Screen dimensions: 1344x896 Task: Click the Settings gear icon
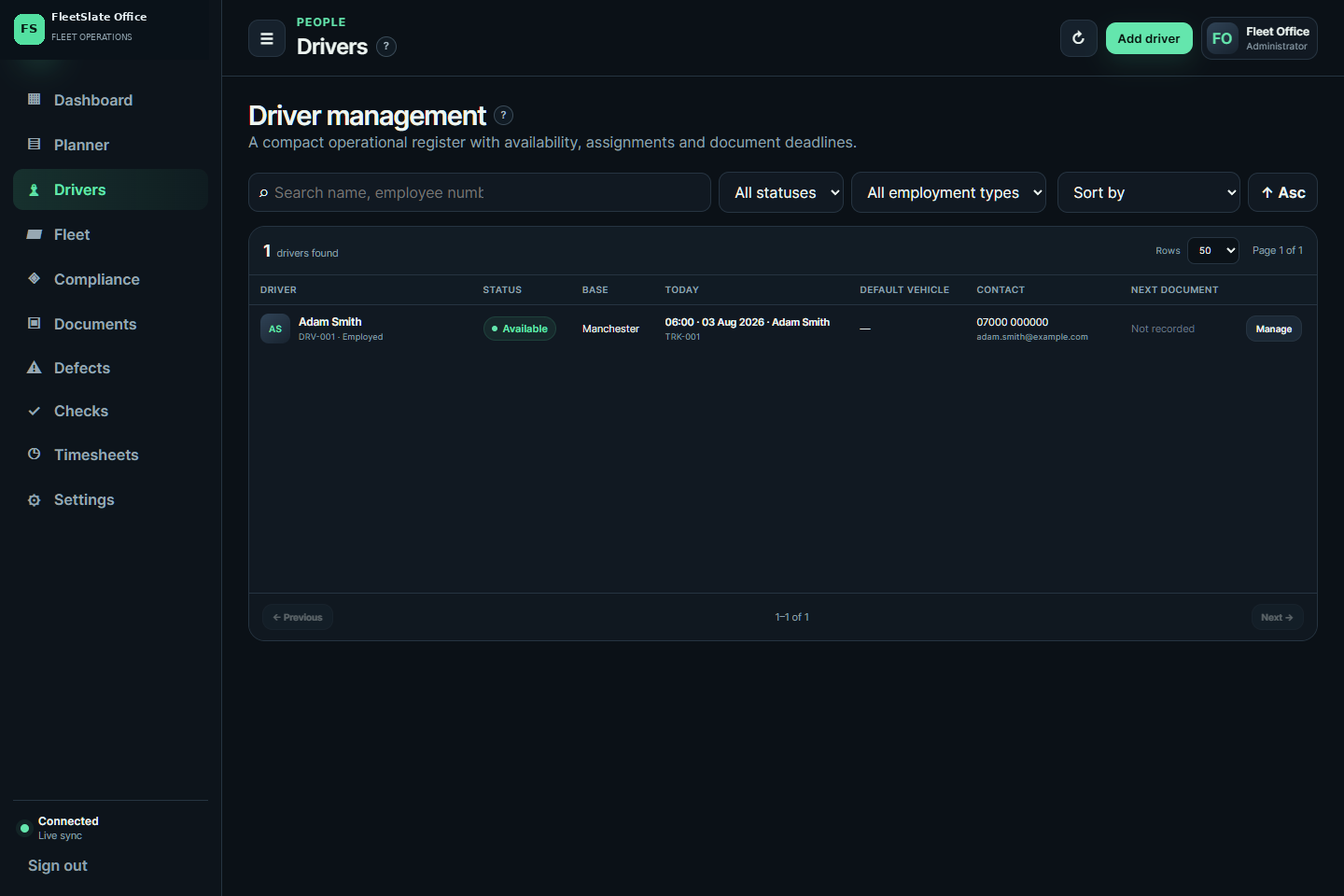pos(35,499)
